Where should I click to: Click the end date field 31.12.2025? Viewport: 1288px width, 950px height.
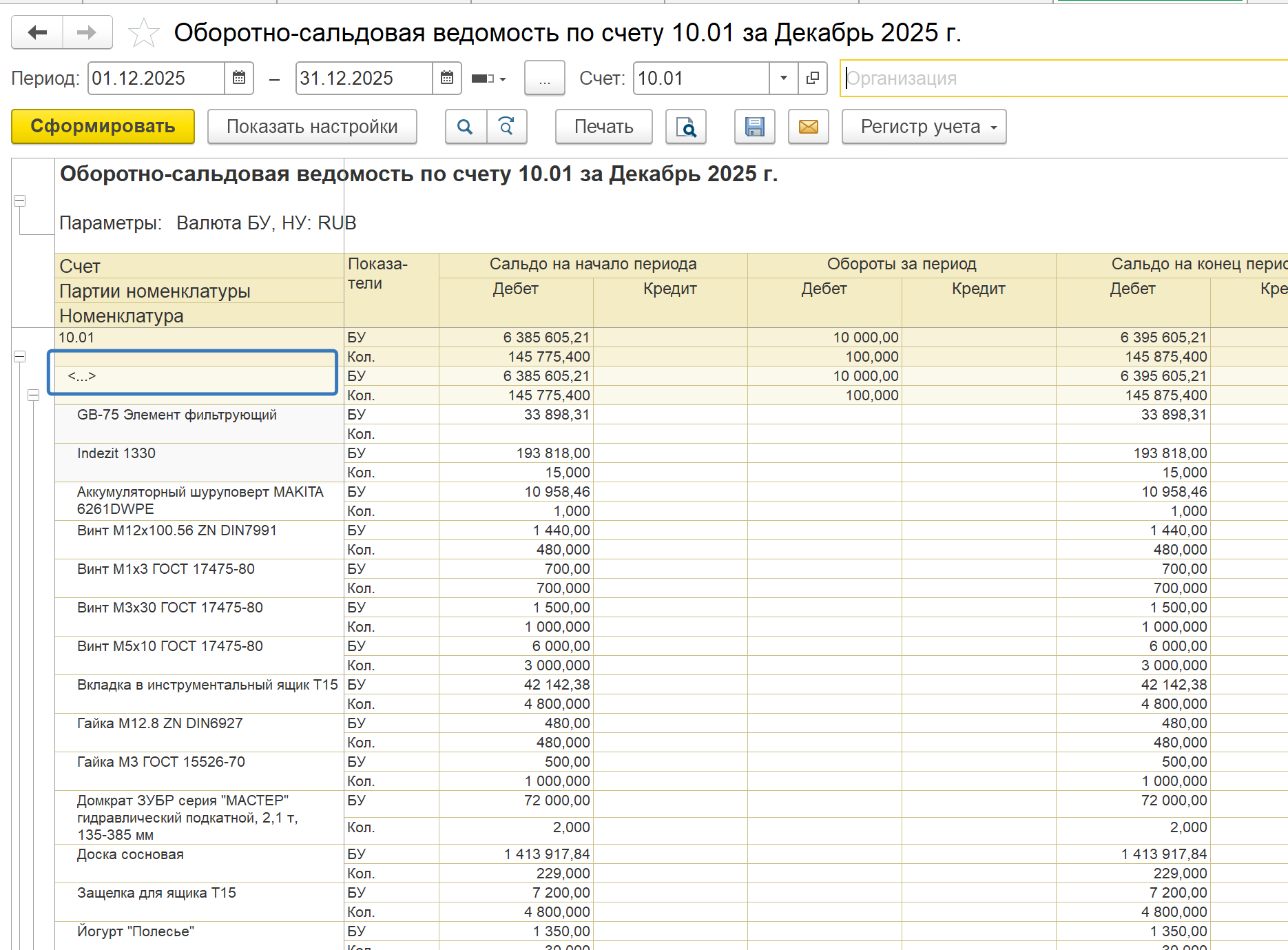[x=364, y=78]
